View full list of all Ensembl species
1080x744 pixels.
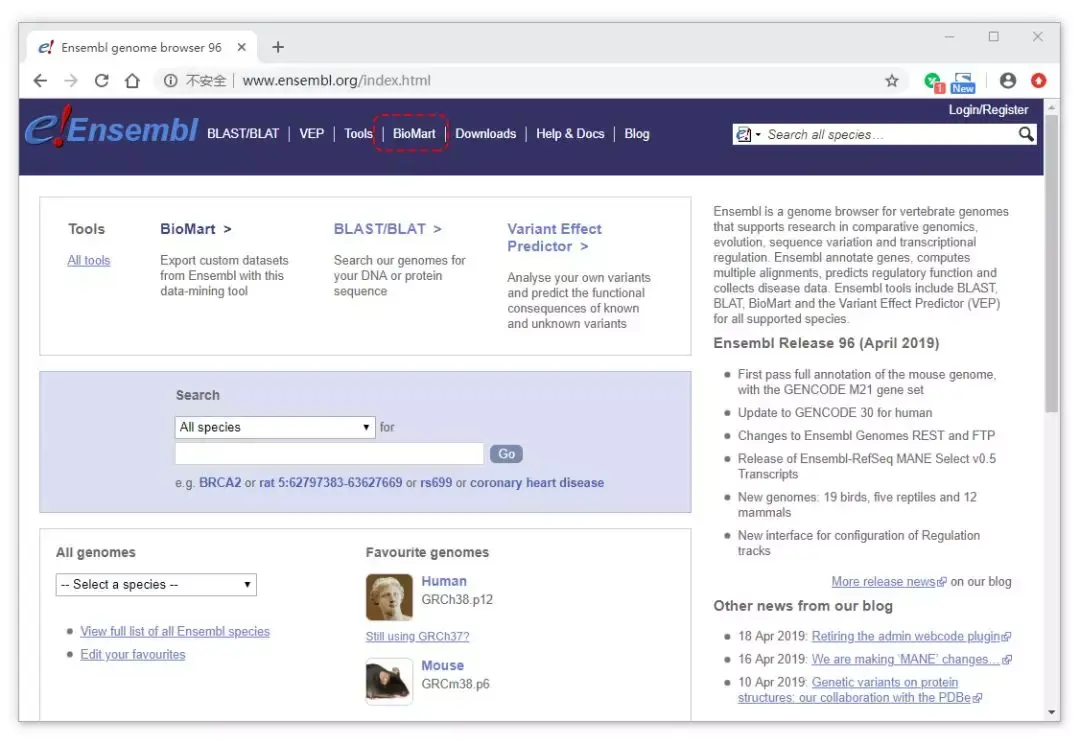coord(175,632)
